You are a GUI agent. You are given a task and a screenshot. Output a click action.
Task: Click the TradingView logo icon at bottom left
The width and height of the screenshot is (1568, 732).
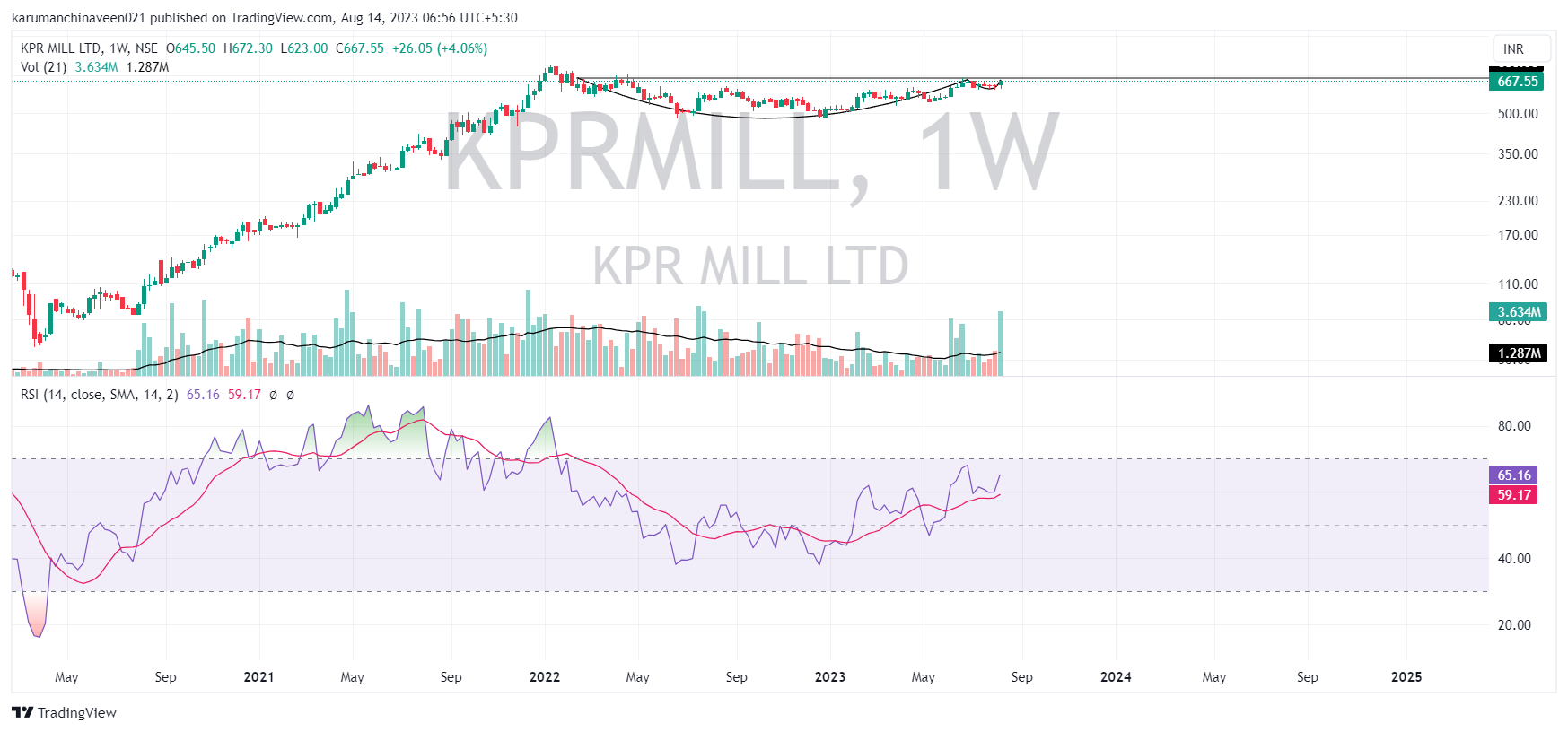[x=22, y=712]
